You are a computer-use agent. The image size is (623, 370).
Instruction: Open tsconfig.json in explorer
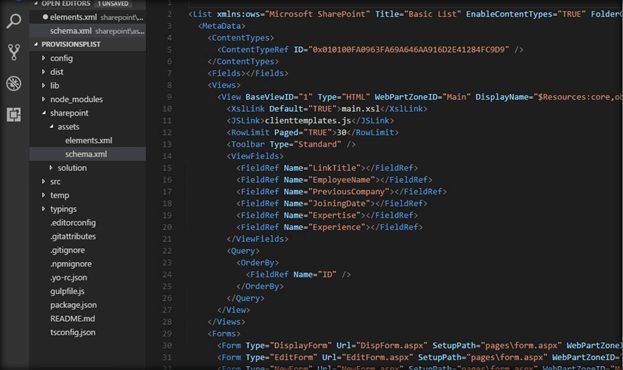(x=73, y=332)
